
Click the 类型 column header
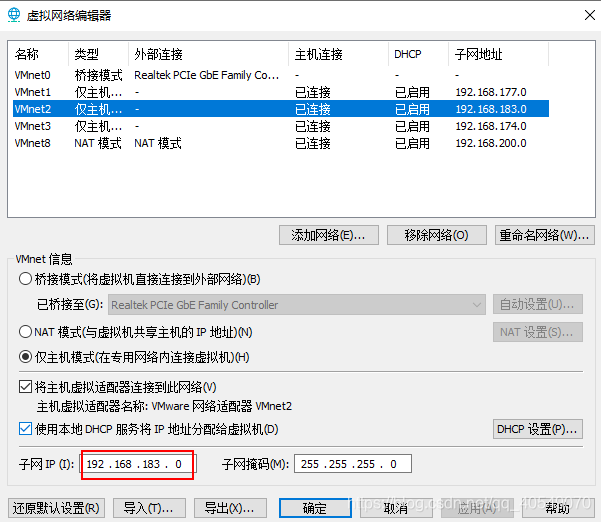point(98,54)
